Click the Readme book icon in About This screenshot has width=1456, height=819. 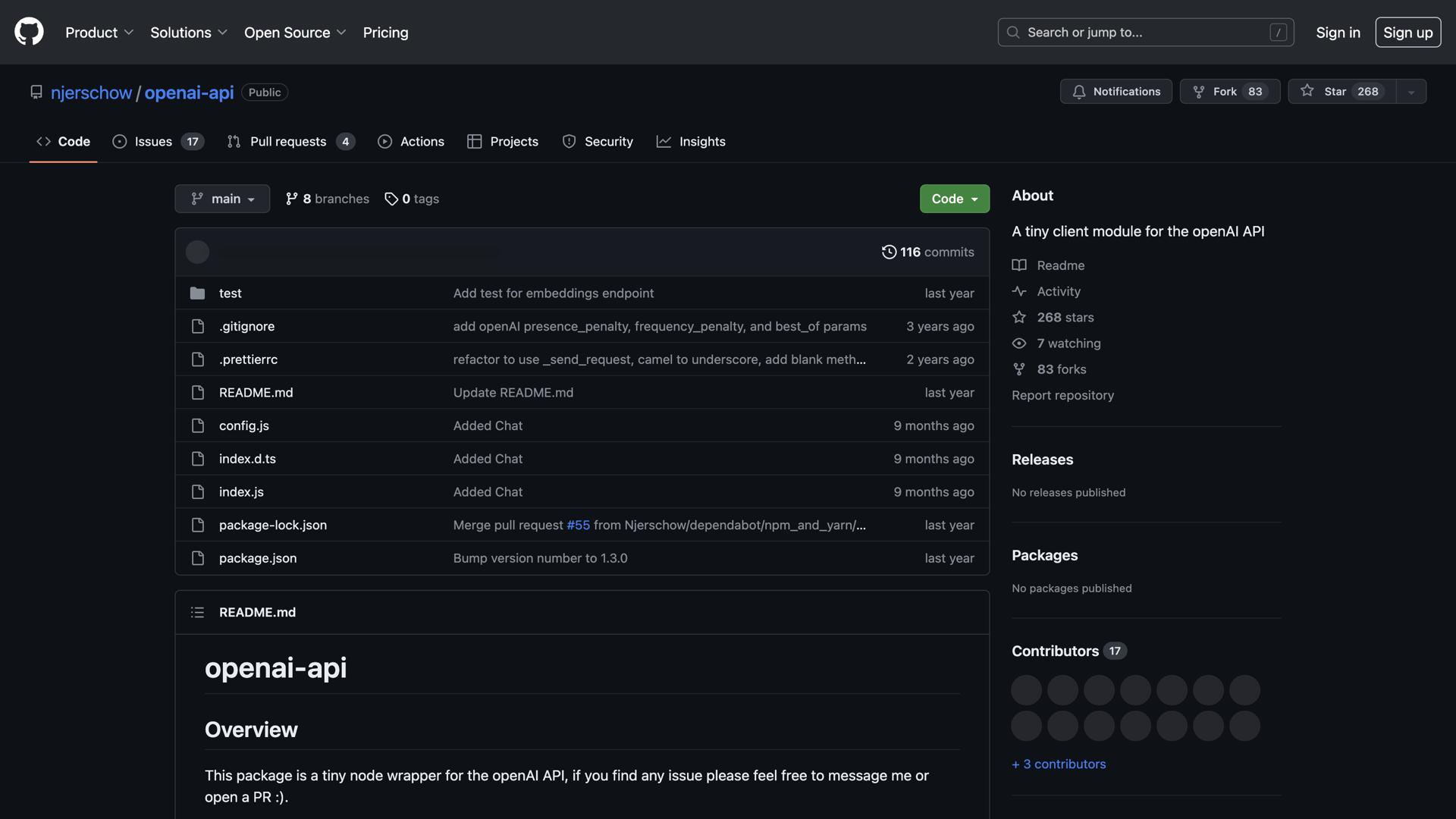(x=1018, y=265)
